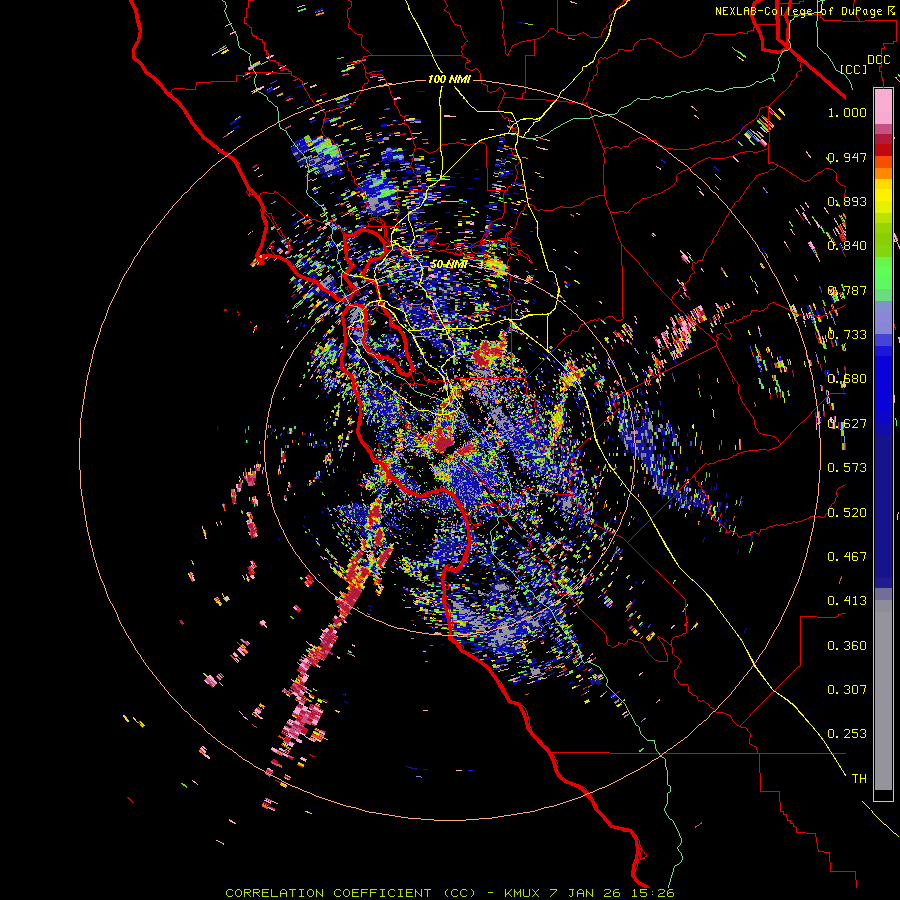The image size is (900, 900).
Task: Click the 0.413 legend value
Action: tap(847, 601)
